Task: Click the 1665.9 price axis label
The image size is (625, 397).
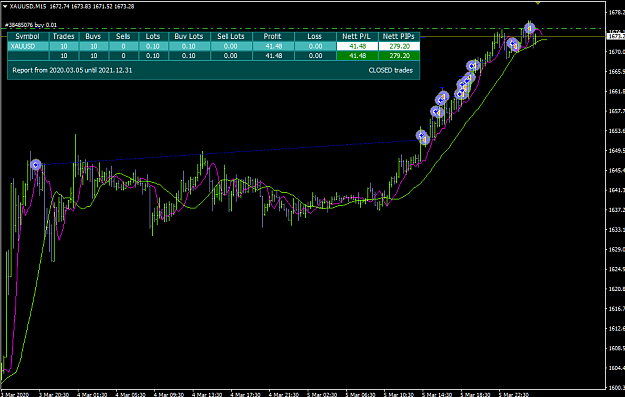Action: click(617, 71)
